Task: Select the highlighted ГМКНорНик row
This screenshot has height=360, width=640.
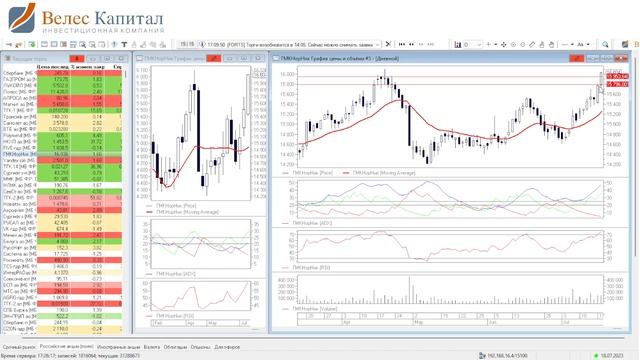Action: point(62,154)
